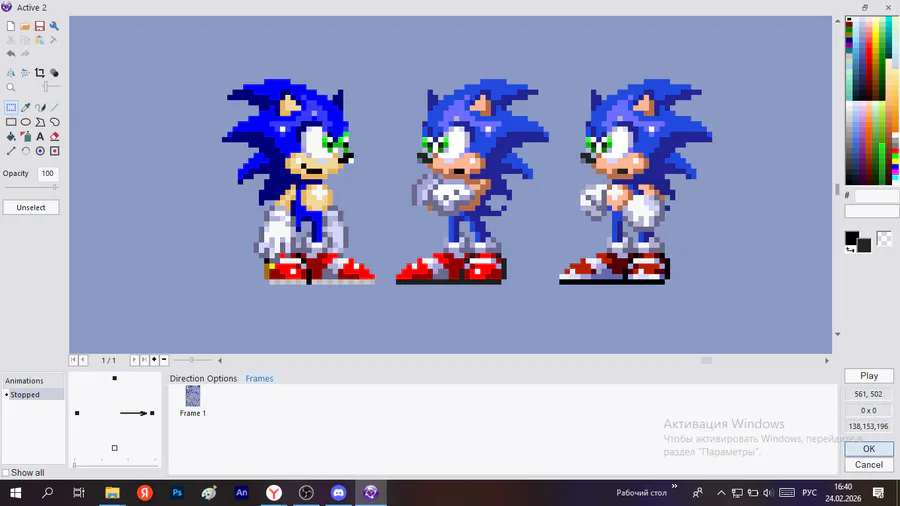Click the frame speed slider beside minus button

[192, 360]
